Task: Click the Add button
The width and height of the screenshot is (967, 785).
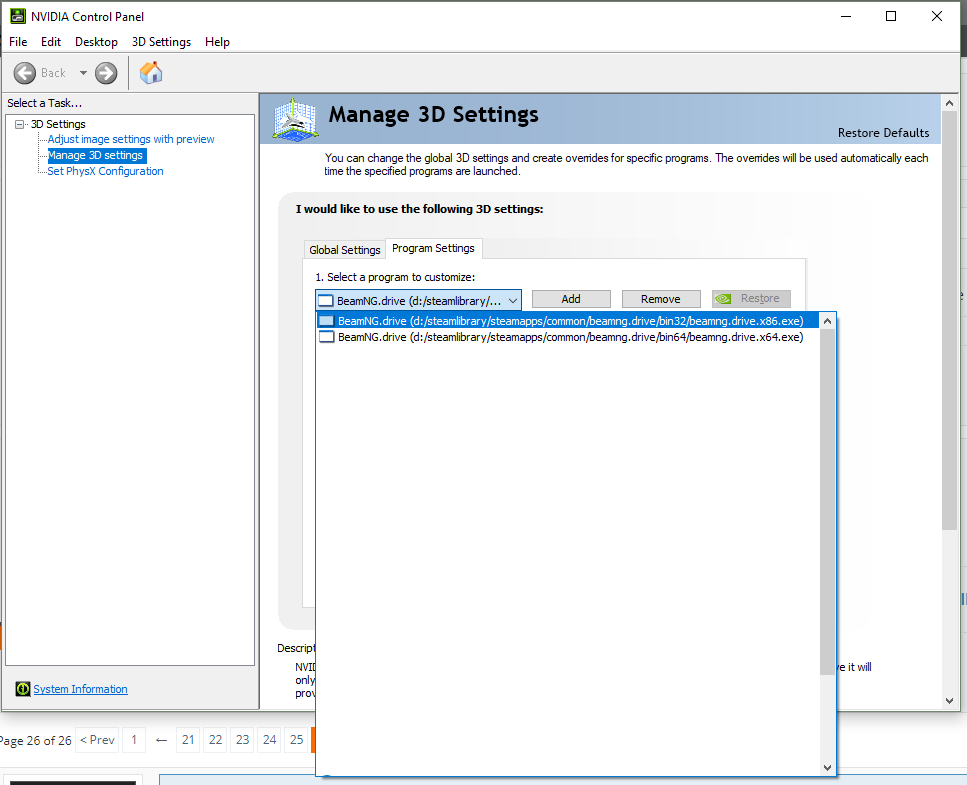Action: click(x=571, y=299)
